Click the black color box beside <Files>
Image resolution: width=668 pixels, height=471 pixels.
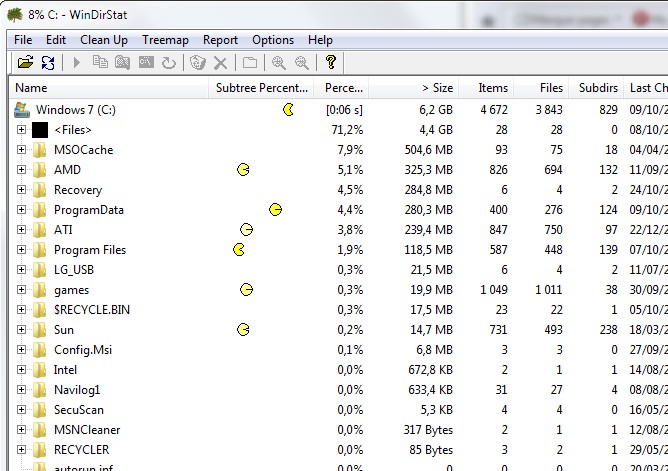(x=40, y=130)
